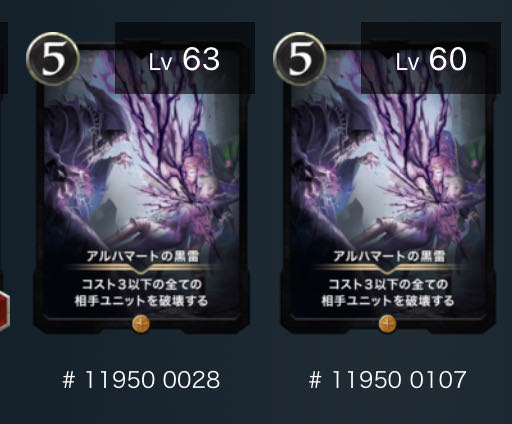Viewport: 512px width, 424px height.
Task: Tap effect text コスト3以下の全ての on right card
Action: point(388,284)
